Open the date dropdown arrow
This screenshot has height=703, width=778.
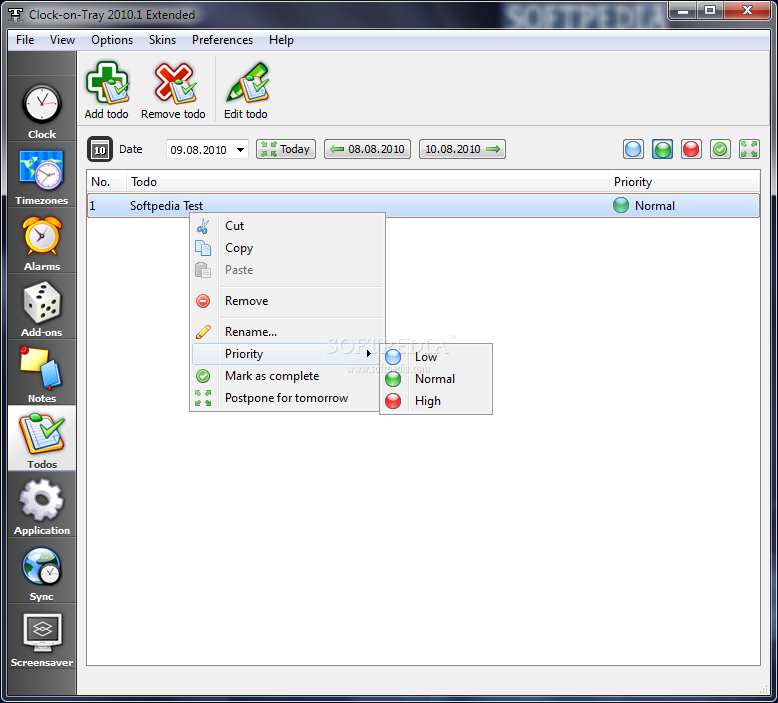240,150
